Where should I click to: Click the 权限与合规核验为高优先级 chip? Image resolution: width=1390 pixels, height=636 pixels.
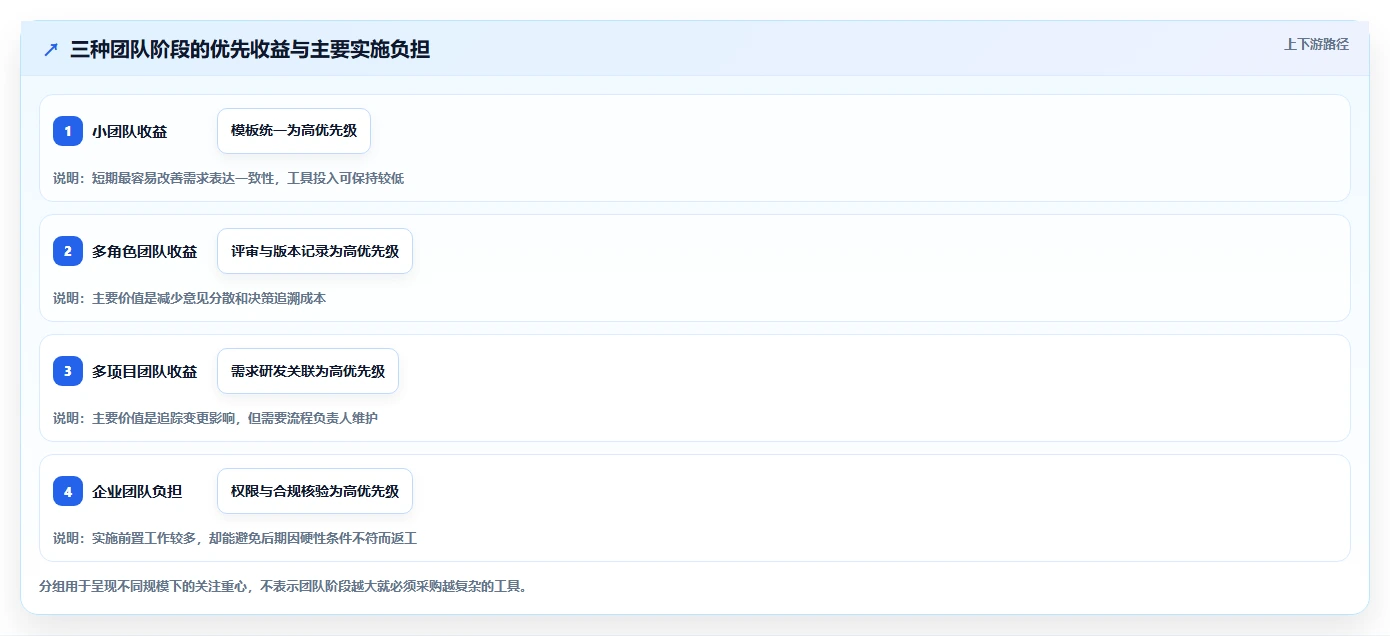315,491
